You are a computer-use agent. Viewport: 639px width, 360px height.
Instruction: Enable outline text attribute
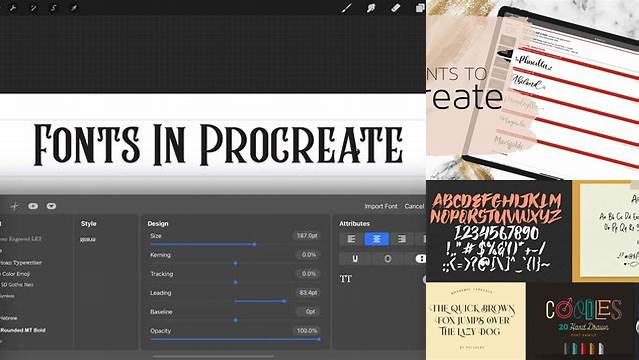pyautogui.click(x=388, y=258)
